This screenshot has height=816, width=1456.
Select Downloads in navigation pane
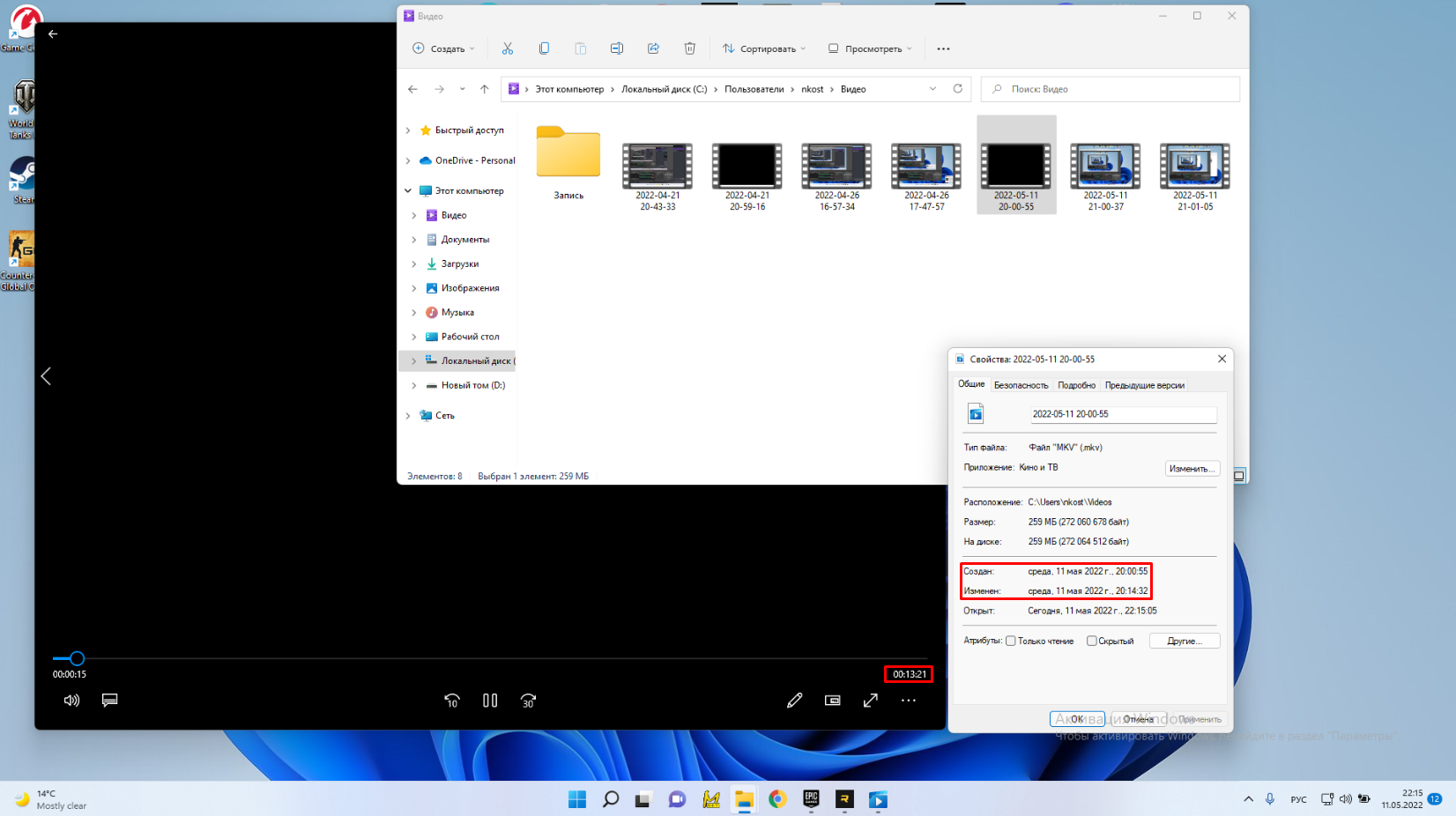click(459, 263)
